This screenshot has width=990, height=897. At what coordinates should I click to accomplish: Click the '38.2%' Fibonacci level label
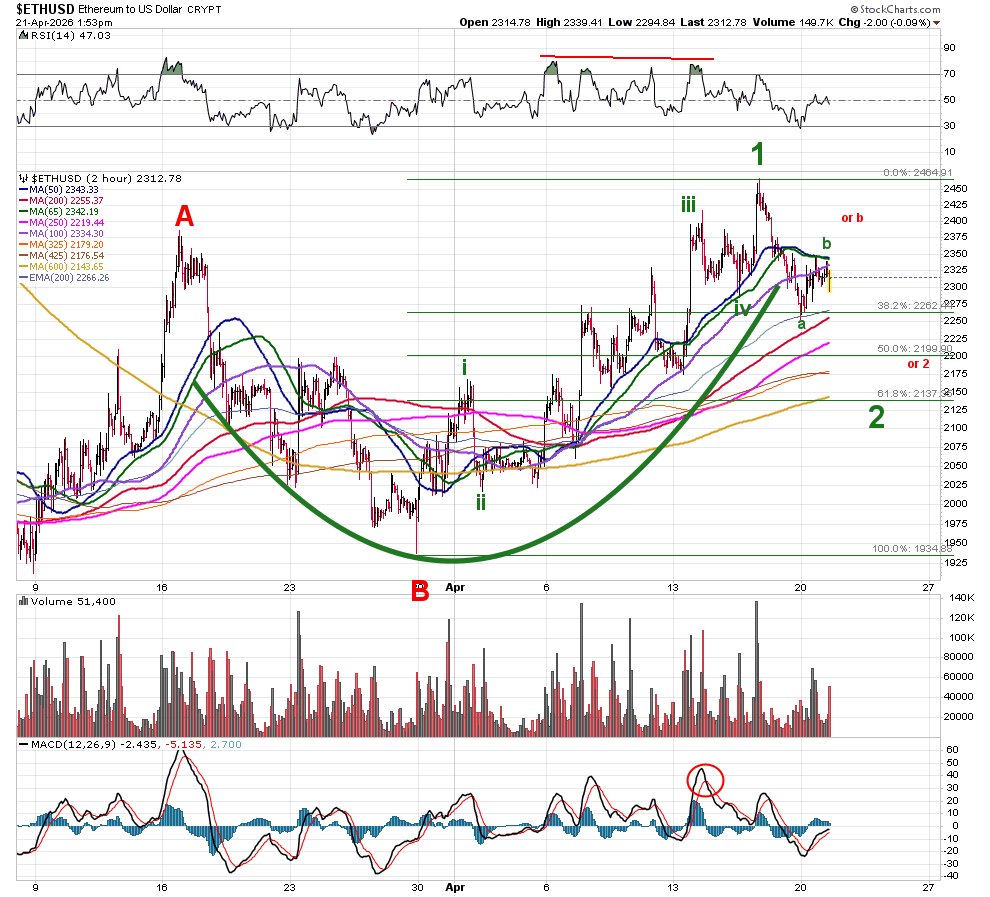[915, 306]
